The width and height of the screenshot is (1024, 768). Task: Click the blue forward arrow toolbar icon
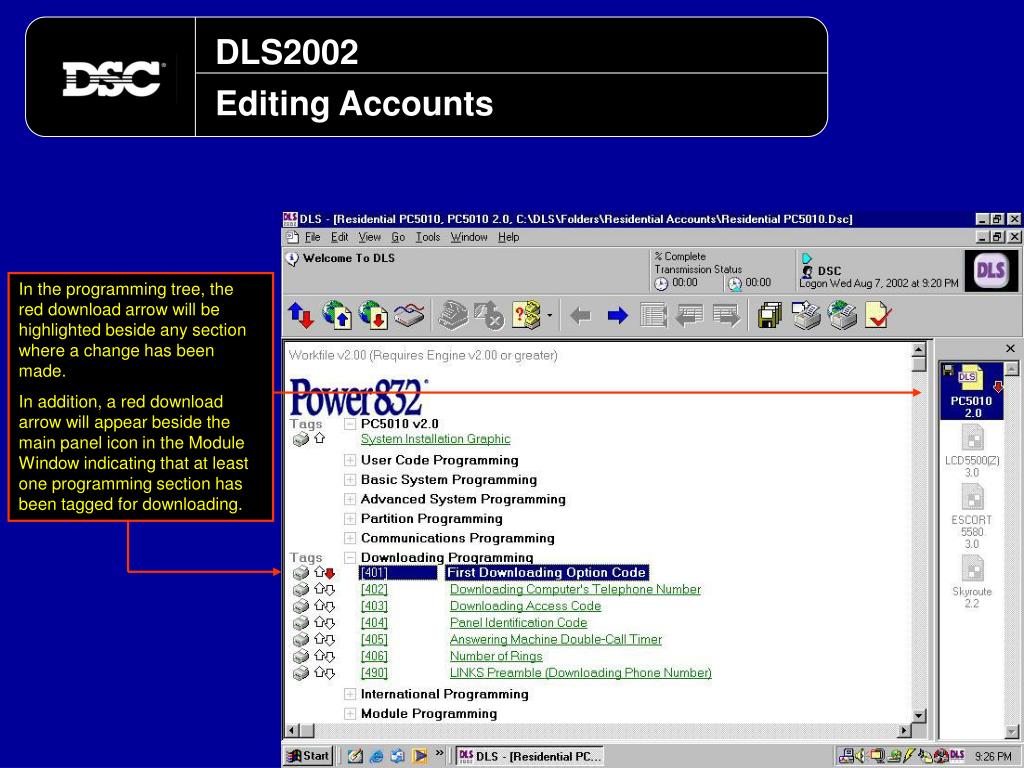coord(617,316)
